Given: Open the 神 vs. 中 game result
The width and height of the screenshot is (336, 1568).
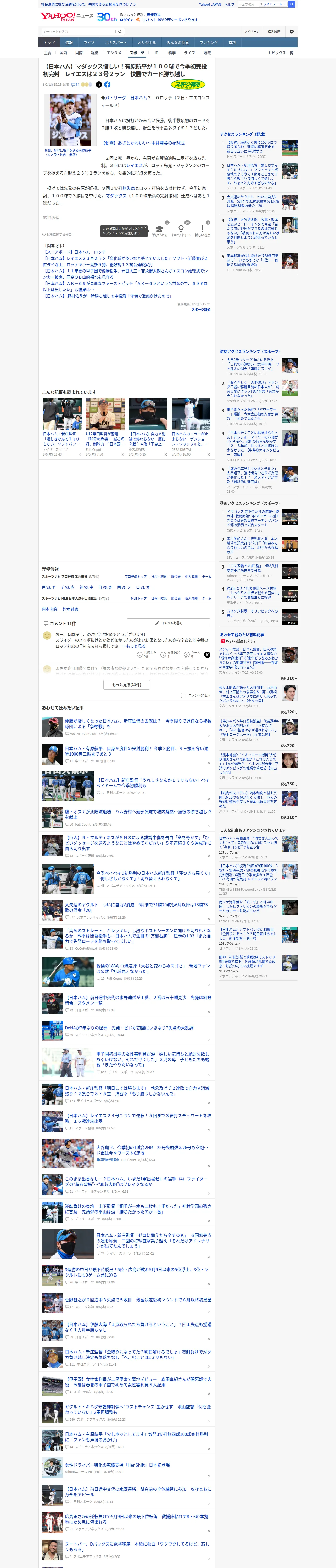Looking at the screenshot, I should point(86,587).
